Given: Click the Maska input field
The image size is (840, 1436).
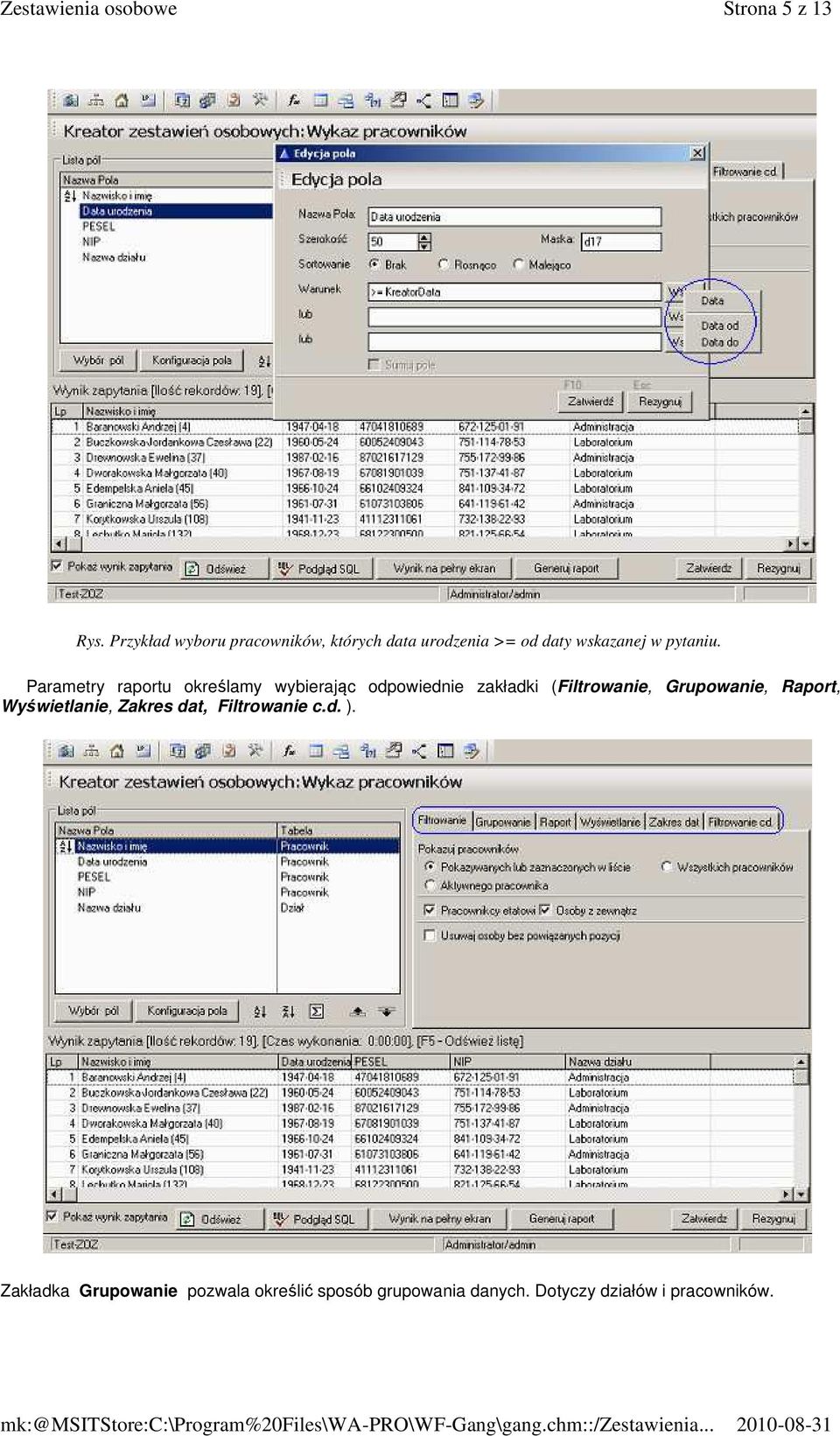Looking at the screenshot, I should 621,241.
